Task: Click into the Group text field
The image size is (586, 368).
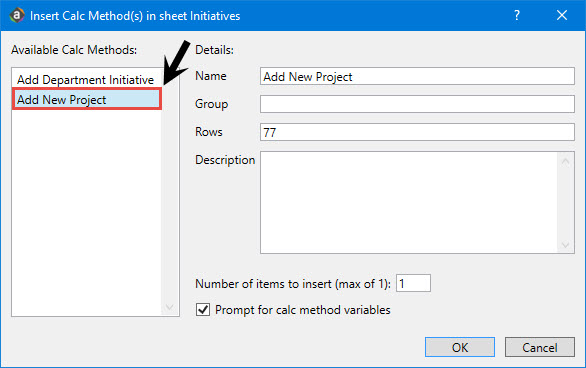Action: tap(417, 104)
